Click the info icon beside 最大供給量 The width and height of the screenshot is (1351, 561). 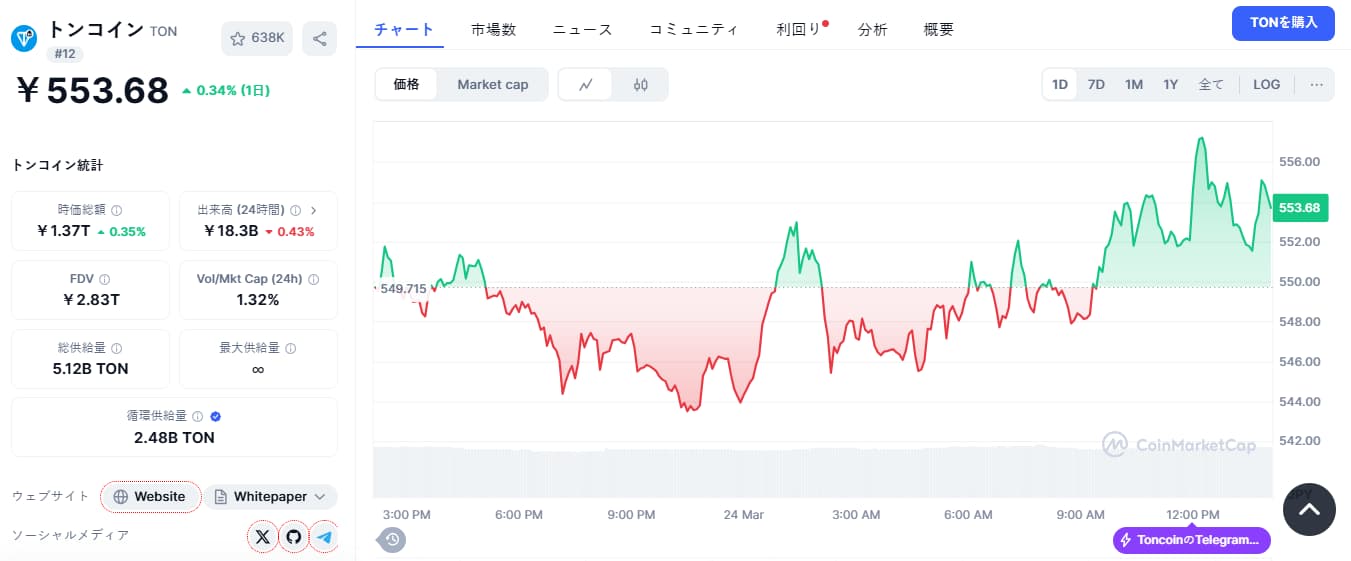(x=291, y=348)
